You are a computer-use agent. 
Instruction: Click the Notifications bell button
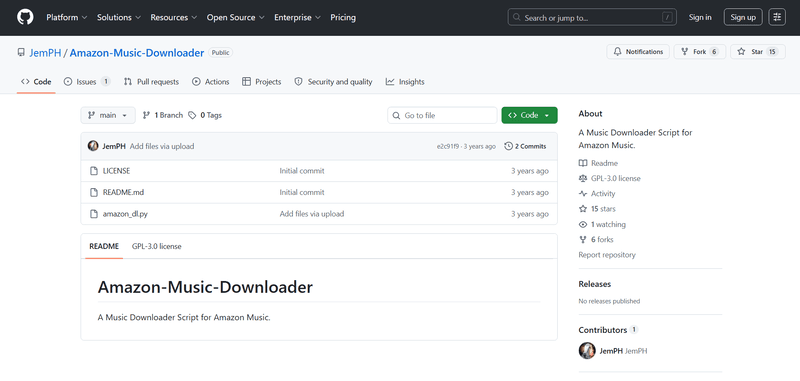pos(638,52)
